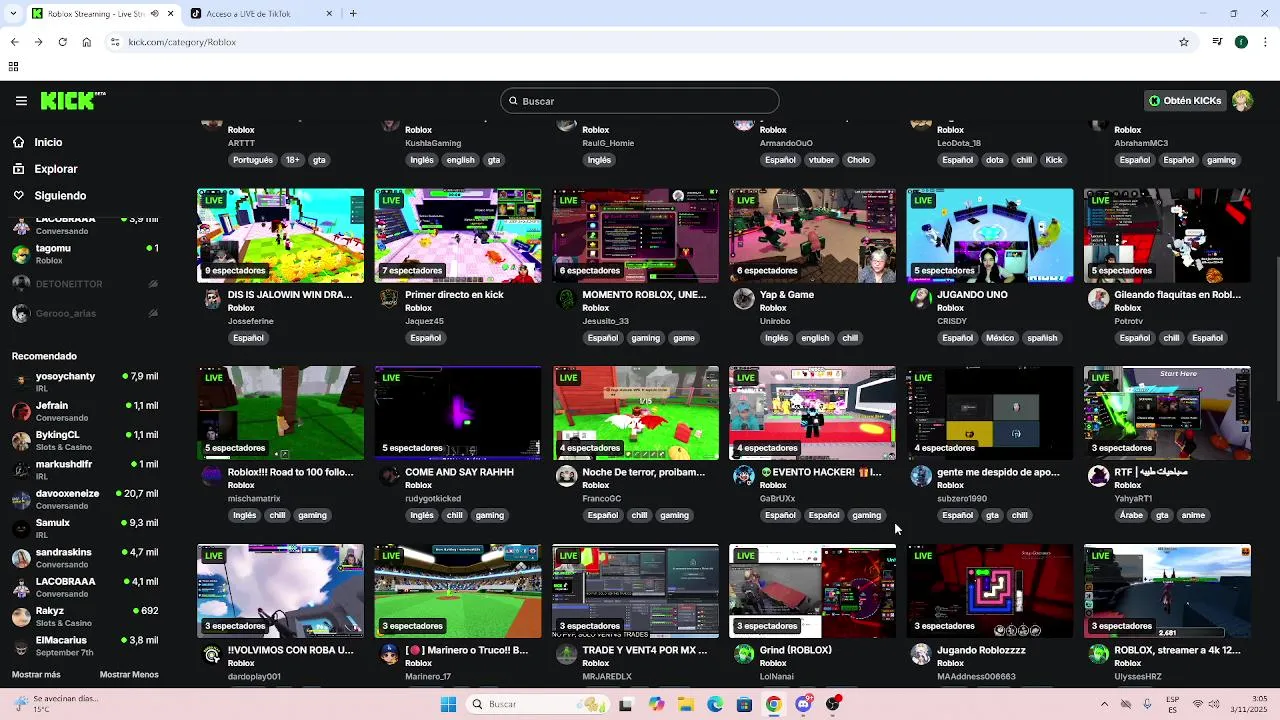Open Microsoft Edge from taskbar
The image size is (1280, 720).
pos(715,704)
